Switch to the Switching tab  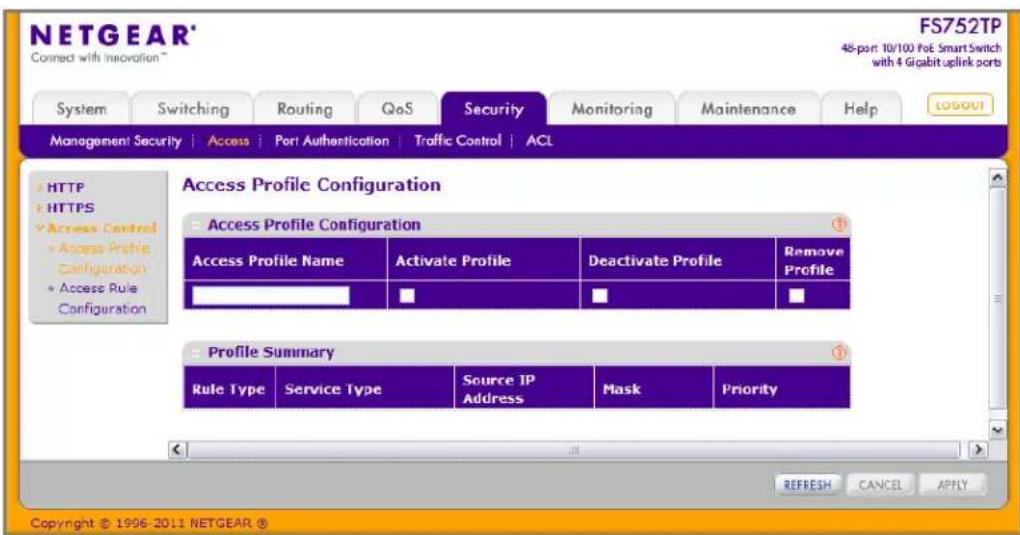click(193, 109)
